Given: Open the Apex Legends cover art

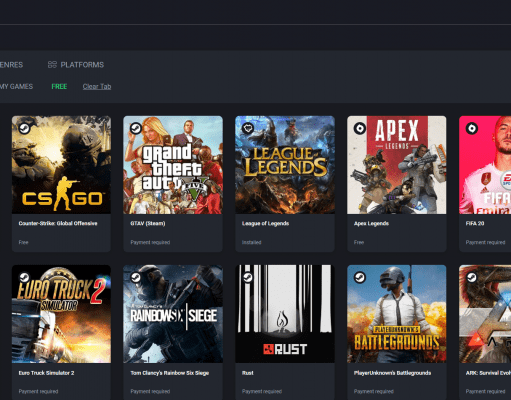Looking at the screenshot, I should tap(397, 165).
